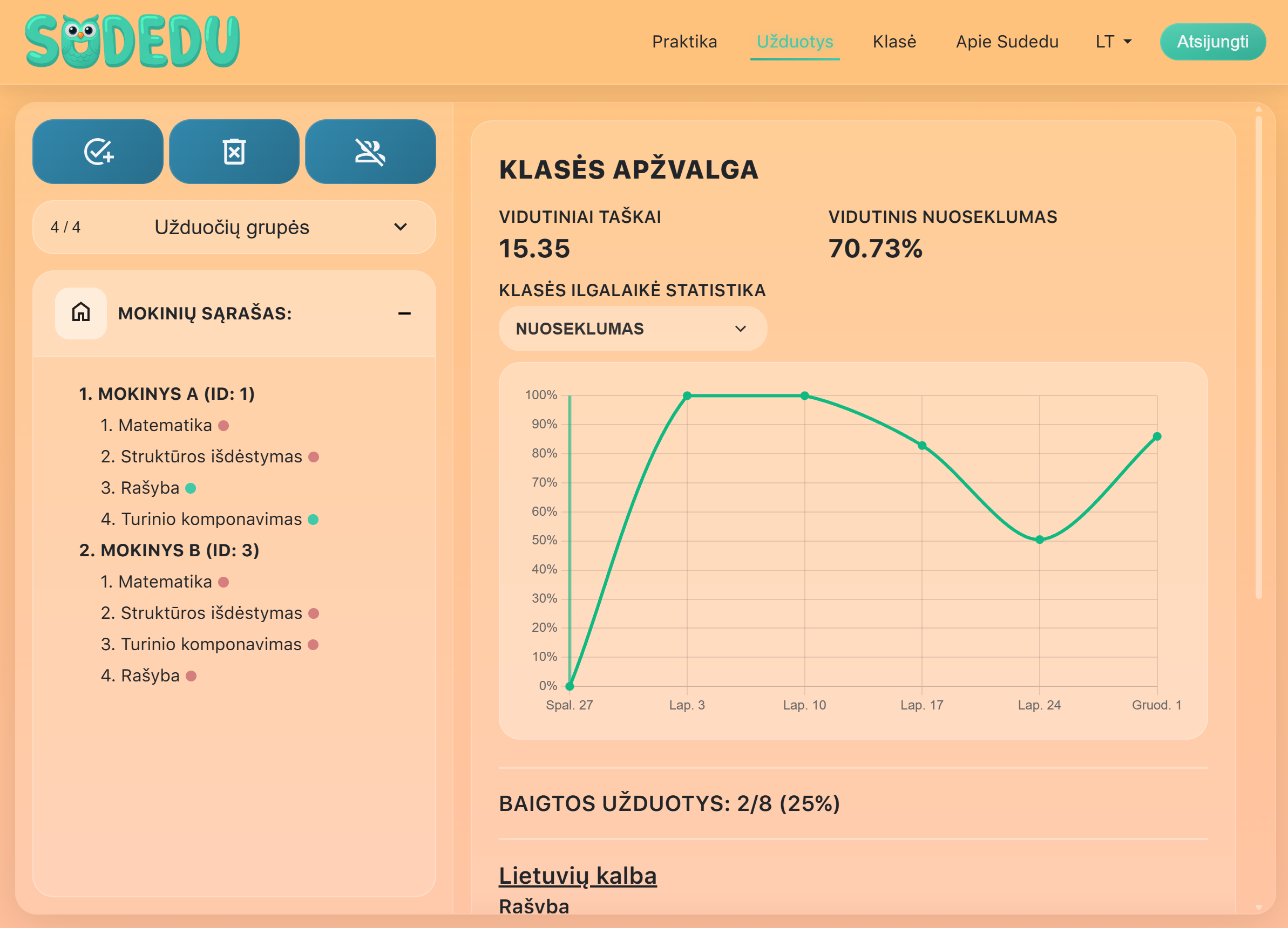This screenshot has width=1288, height=928.
Task: Open the NUOSEKLUMAS statistics dropdown
Action: (x=633, y=328)
